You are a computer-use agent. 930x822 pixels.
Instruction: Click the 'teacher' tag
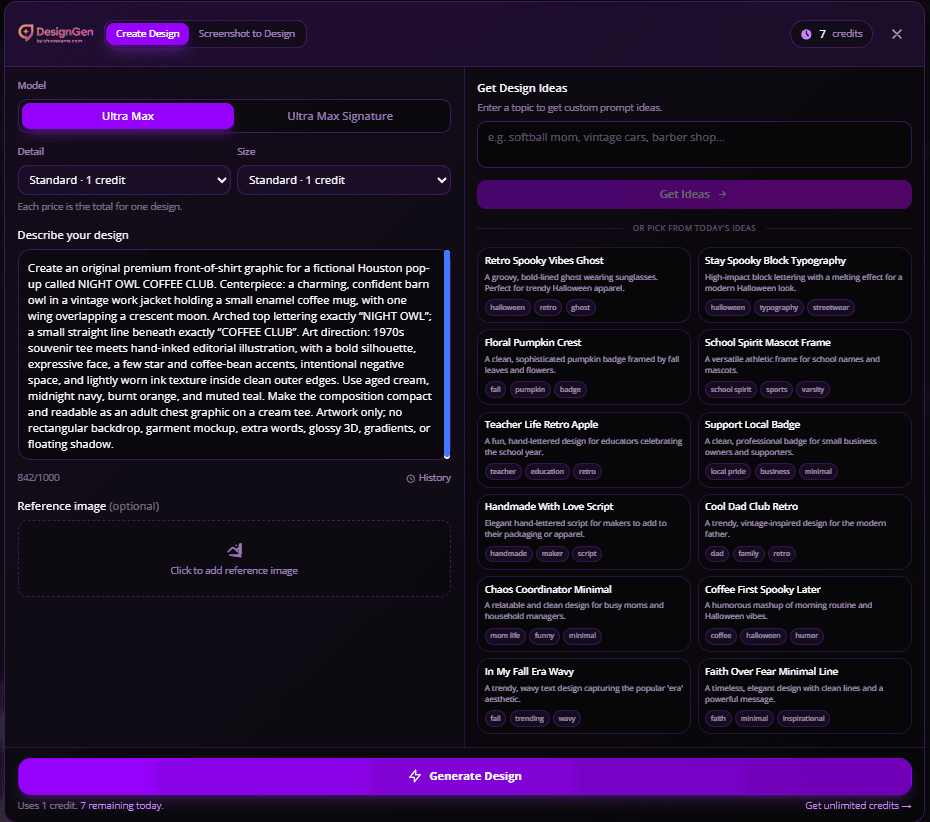click(502, 471)
